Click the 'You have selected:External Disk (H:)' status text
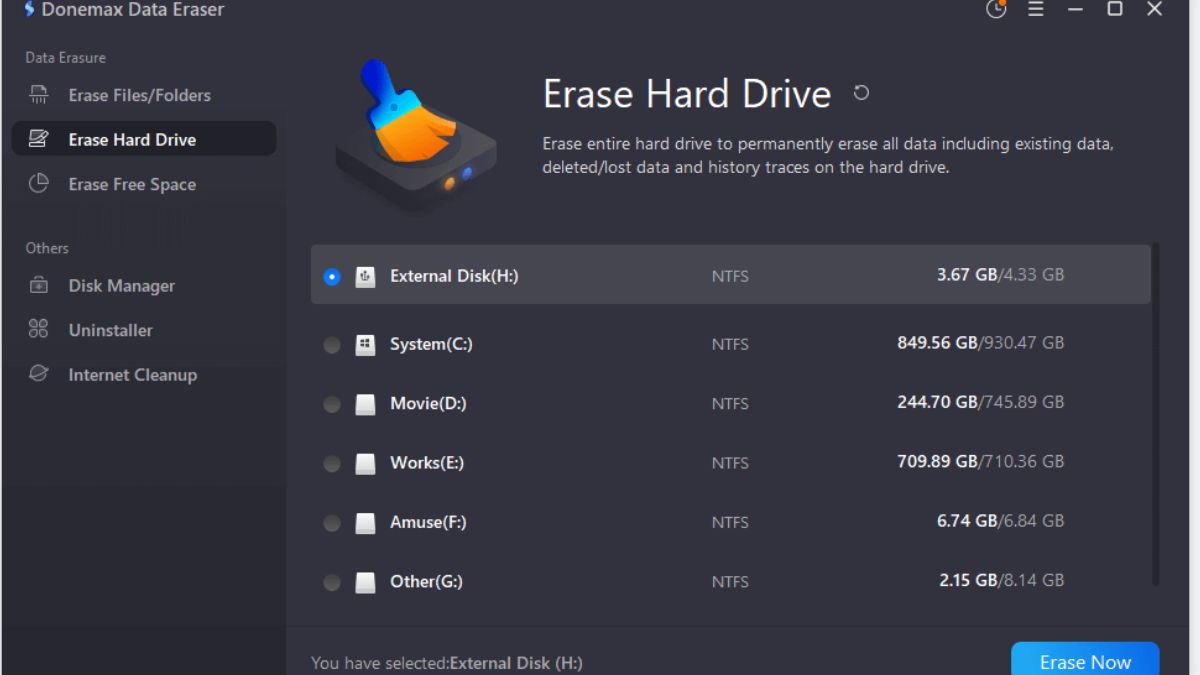 [x=447, y=663]
